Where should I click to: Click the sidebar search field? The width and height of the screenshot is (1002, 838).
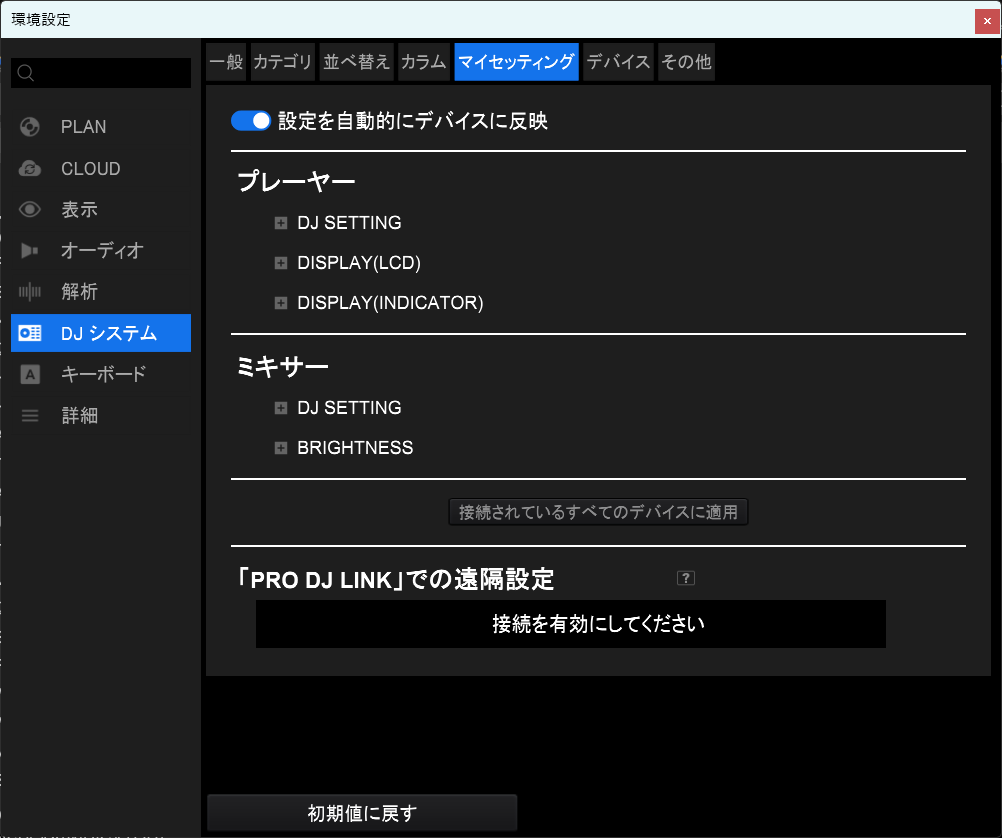pyautogui.click(x=101, y=73)
